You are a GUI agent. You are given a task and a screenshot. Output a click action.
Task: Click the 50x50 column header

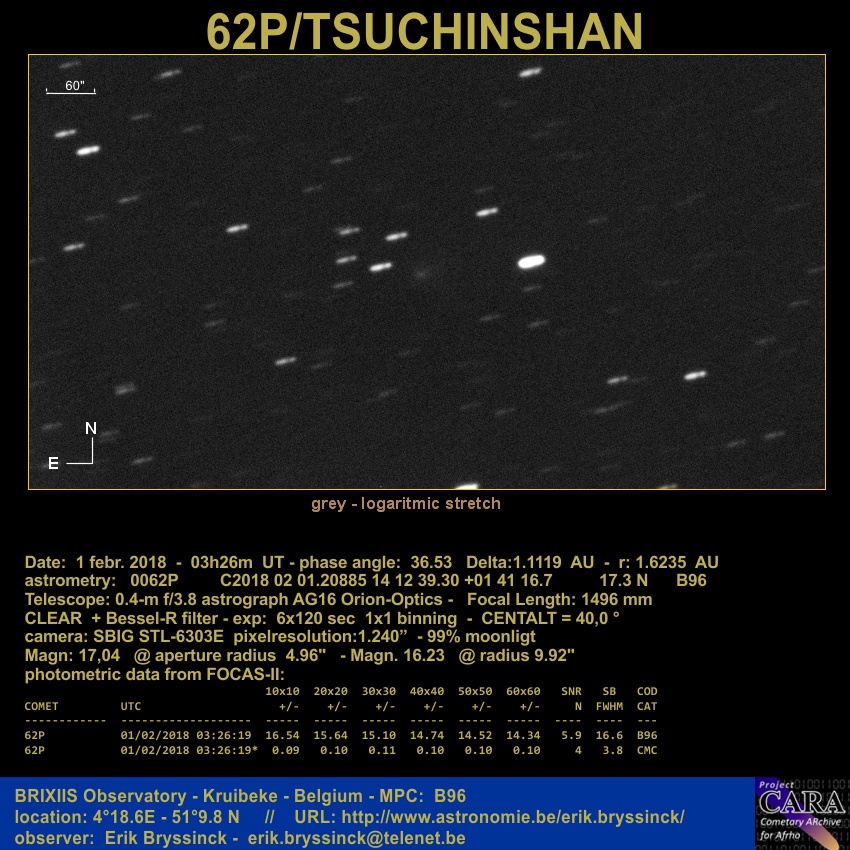click(x=475, y=692)
